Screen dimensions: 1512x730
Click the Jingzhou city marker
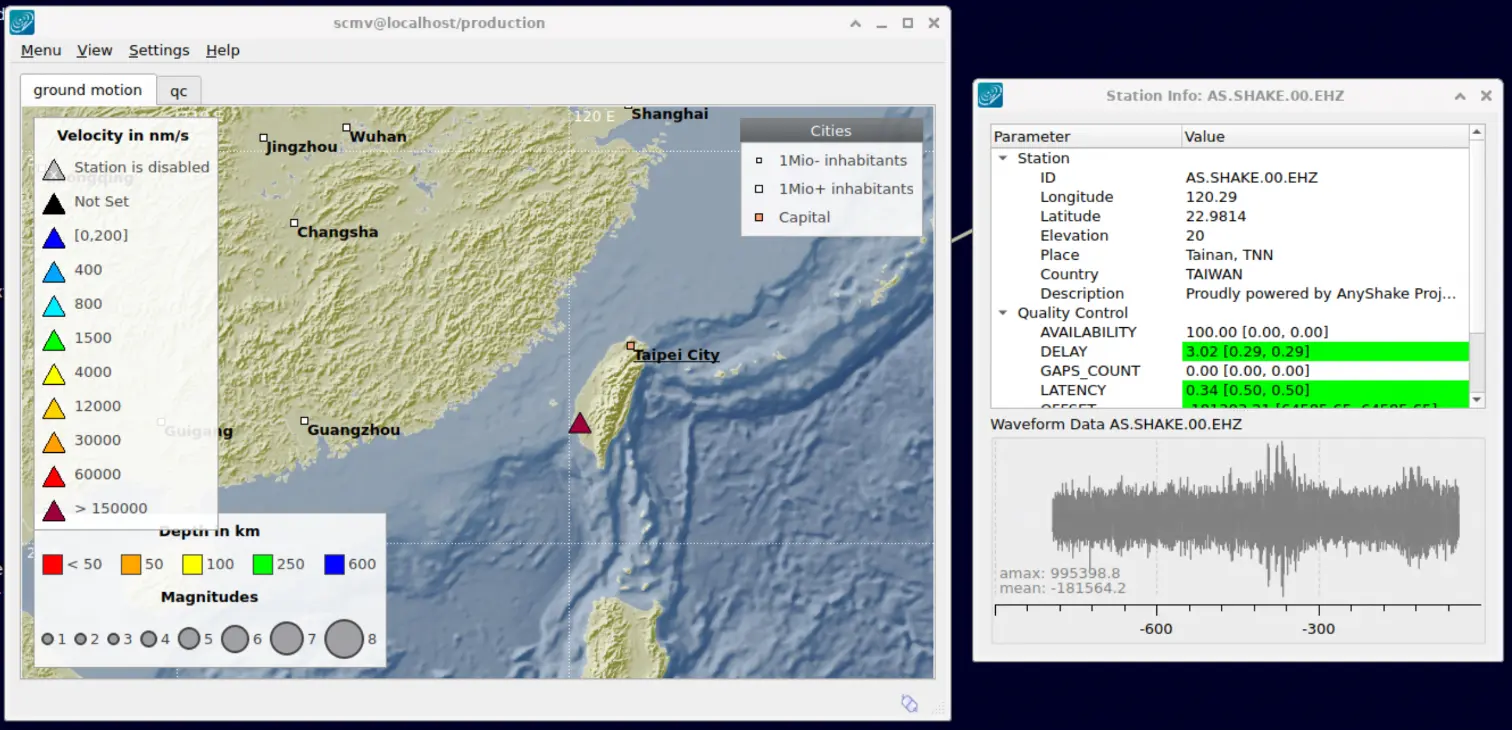(263, 137)
